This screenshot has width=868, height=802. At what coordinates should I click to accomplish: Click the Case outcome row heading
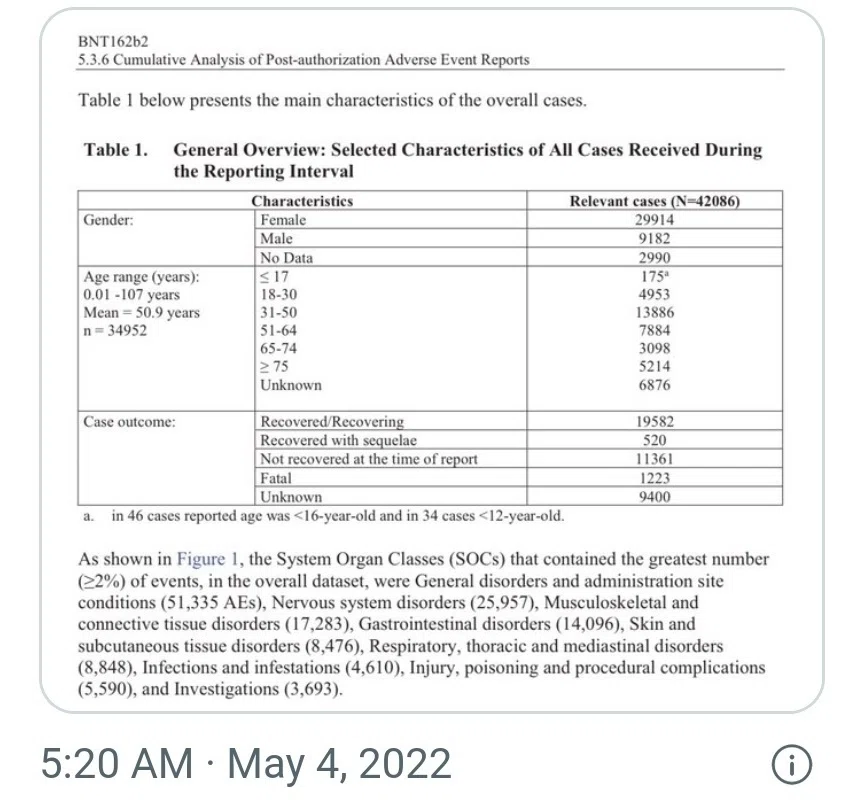pos(130,422)
